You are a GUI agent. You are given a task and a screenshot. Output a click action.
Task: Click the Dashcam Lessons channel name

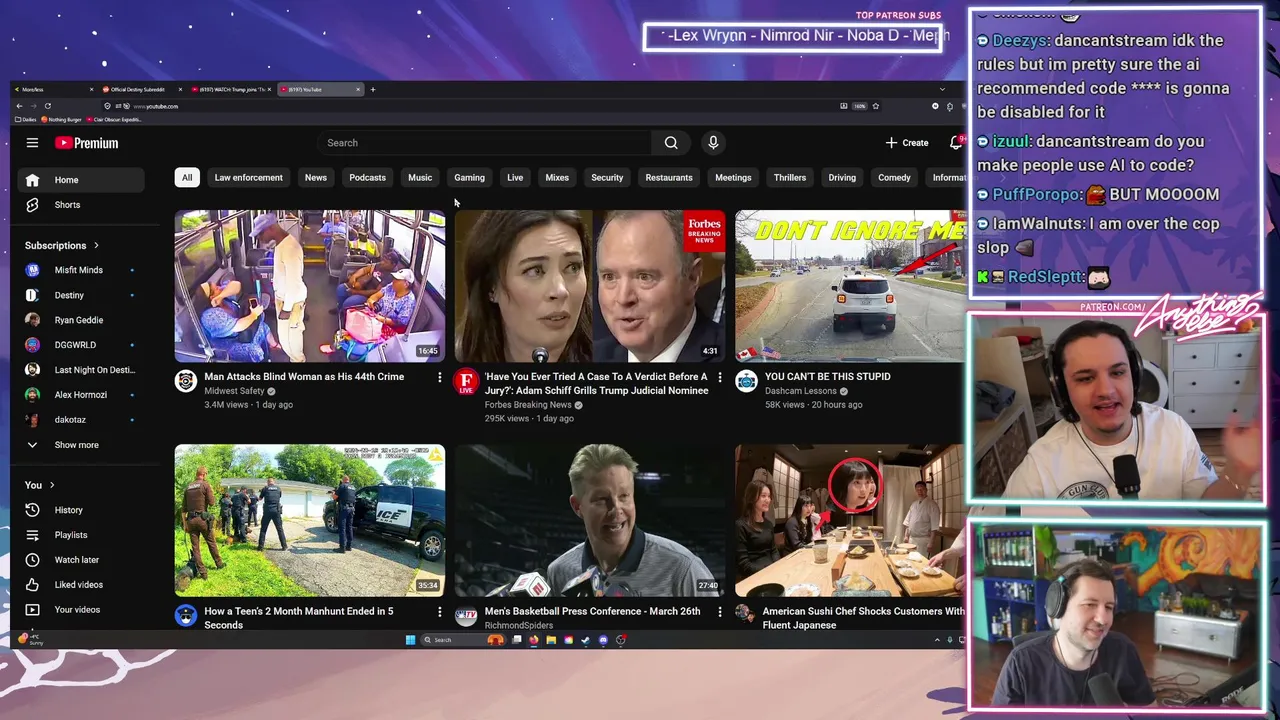[800, 391]
